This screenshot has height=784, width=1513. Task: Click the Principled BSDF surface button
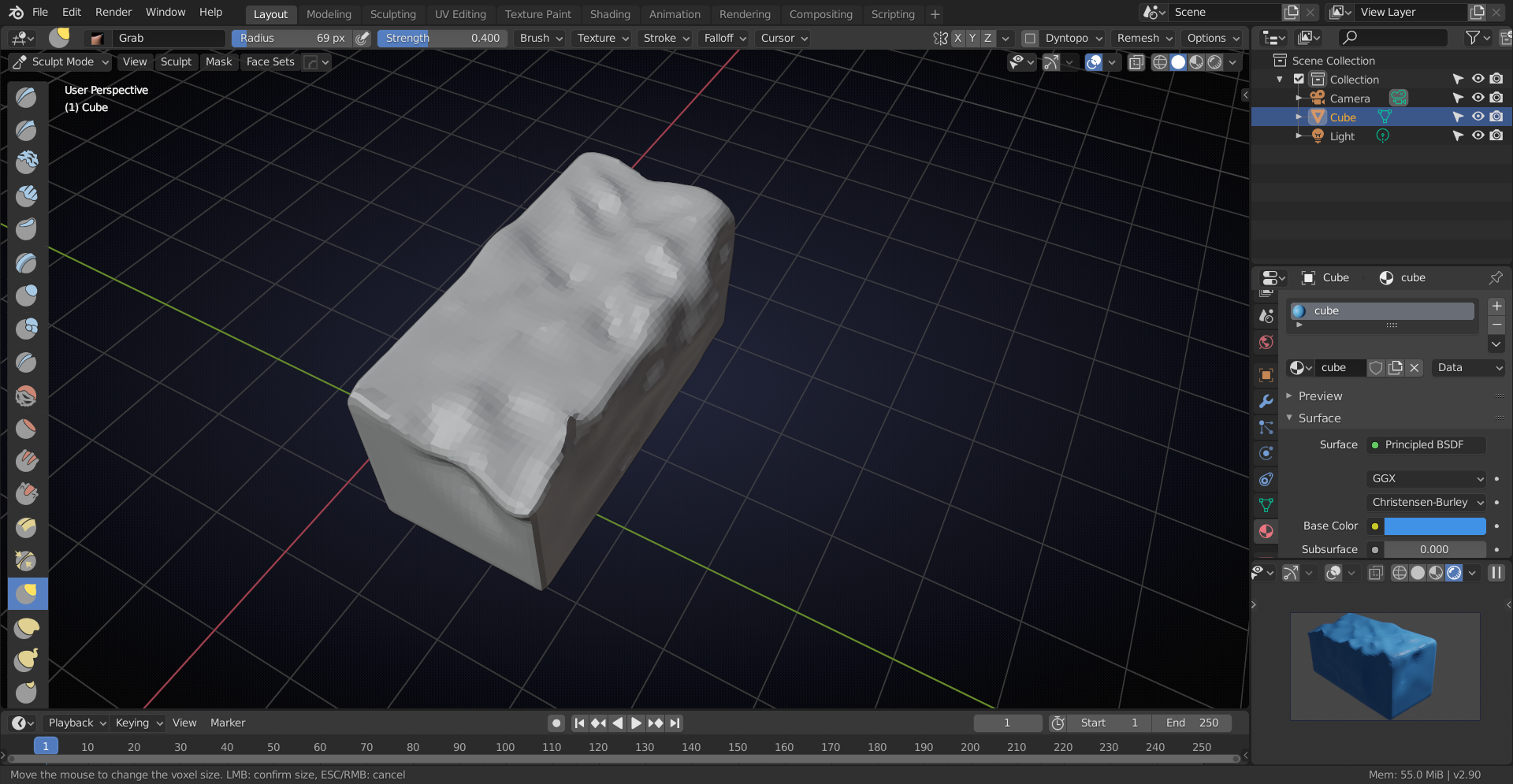tap(1426, 444)
